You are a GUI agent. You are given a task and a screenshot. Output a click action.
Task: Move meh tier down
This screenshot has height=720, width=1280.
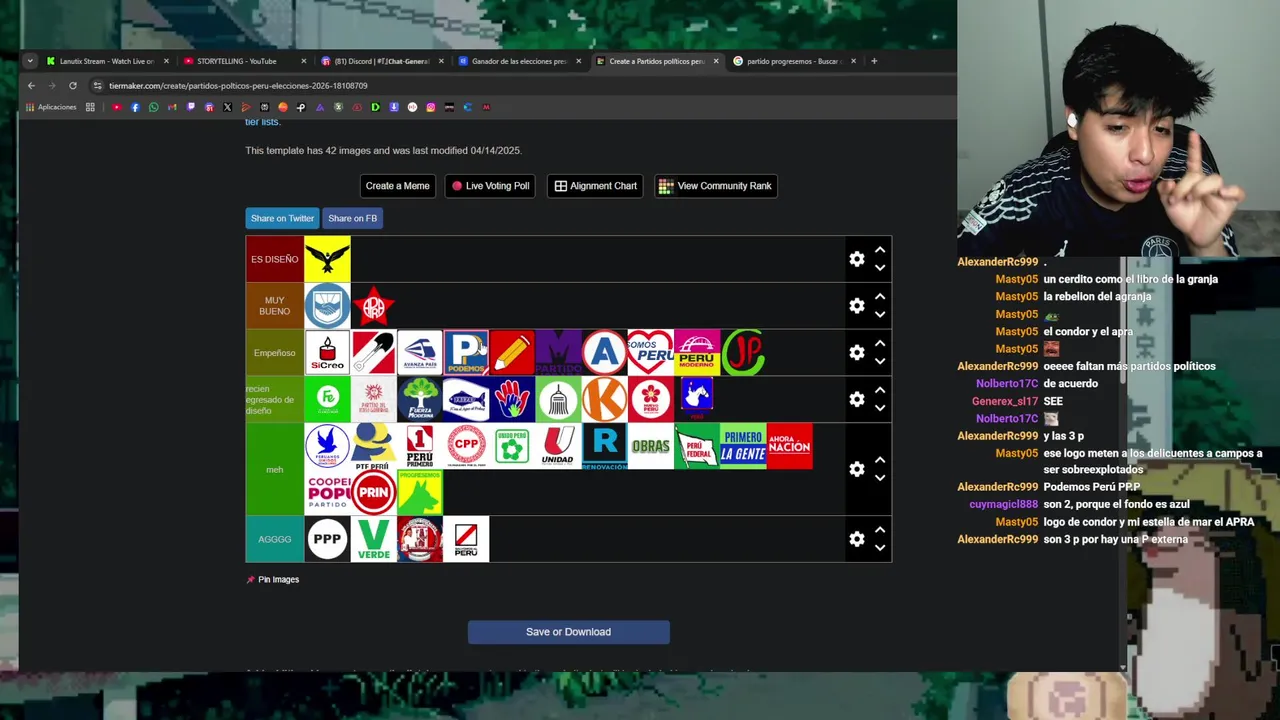pos(880,478)
